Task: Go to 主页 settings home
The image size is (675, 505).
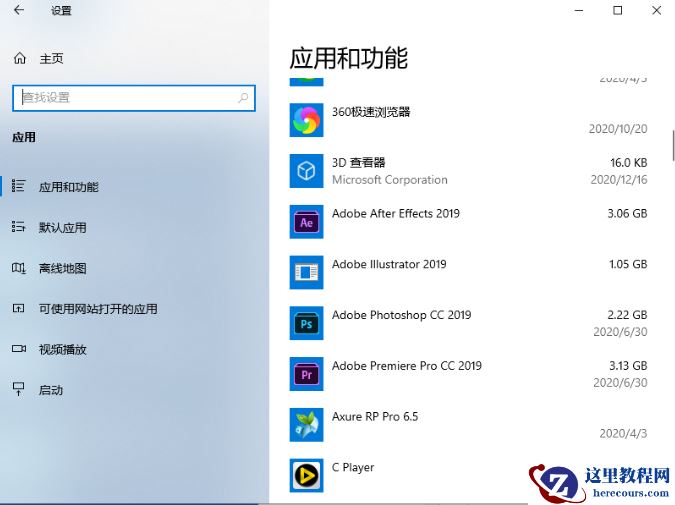Action: (51, 59)
